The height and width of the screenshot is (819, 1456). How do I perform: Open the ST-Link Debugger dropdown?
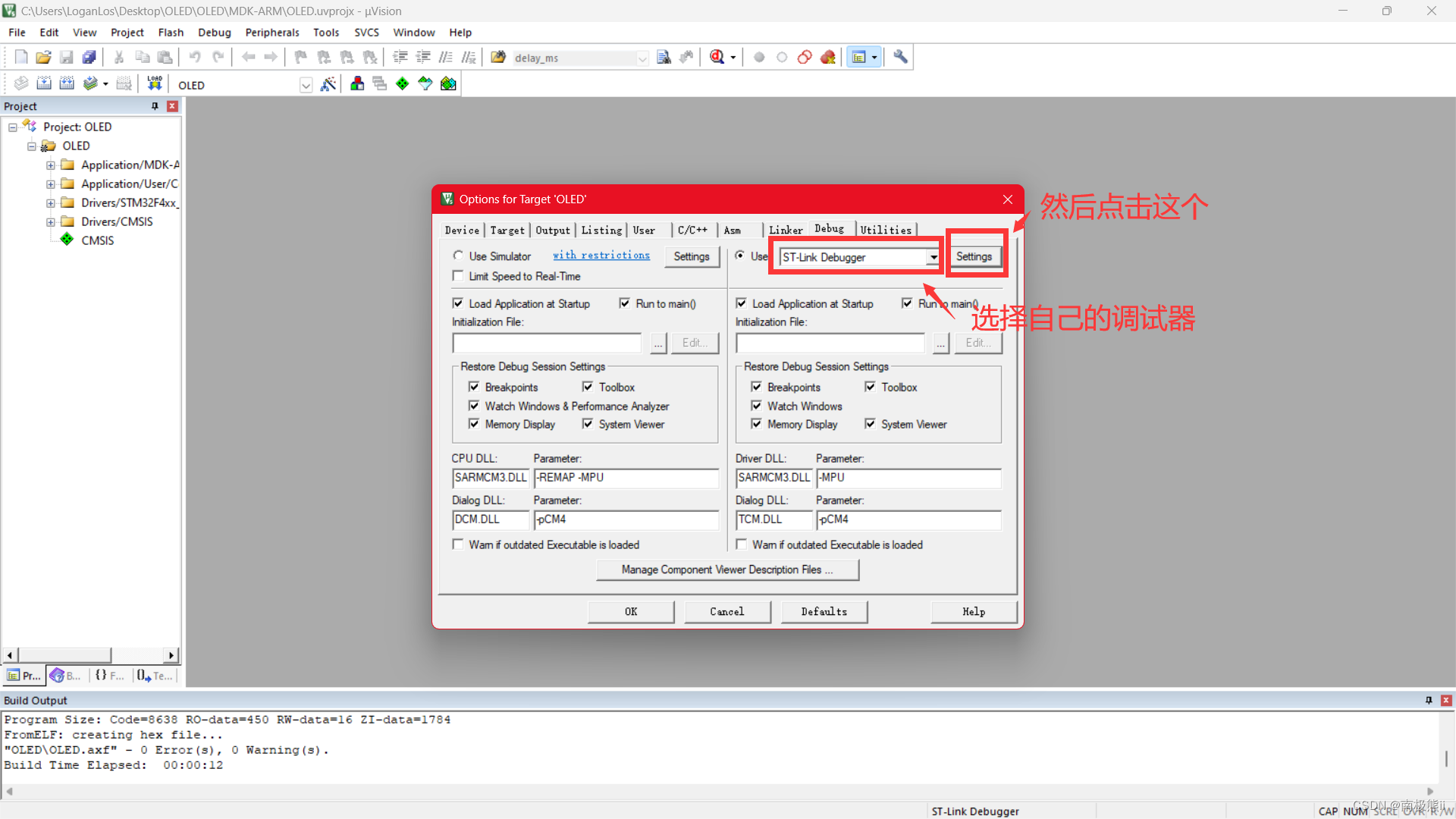933,257
